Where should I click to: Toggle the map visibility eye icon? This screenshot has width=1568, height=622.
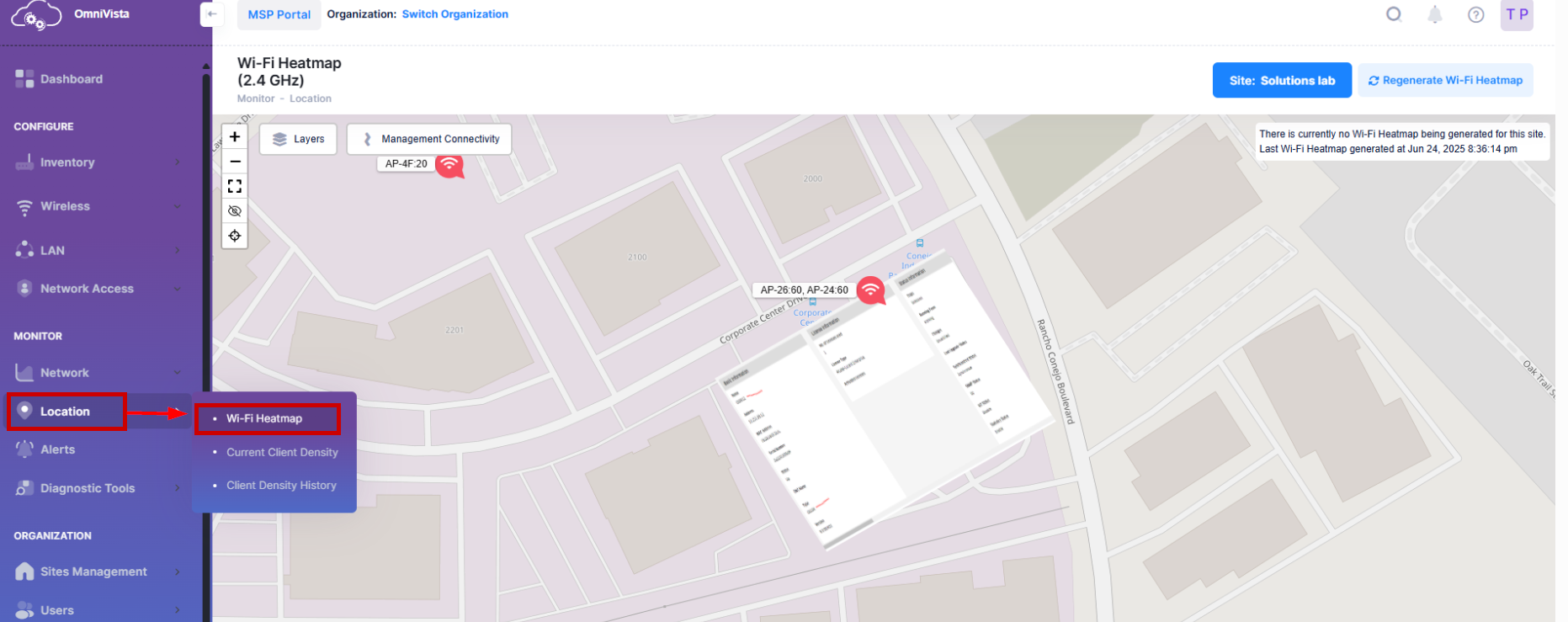click(235, 211)
